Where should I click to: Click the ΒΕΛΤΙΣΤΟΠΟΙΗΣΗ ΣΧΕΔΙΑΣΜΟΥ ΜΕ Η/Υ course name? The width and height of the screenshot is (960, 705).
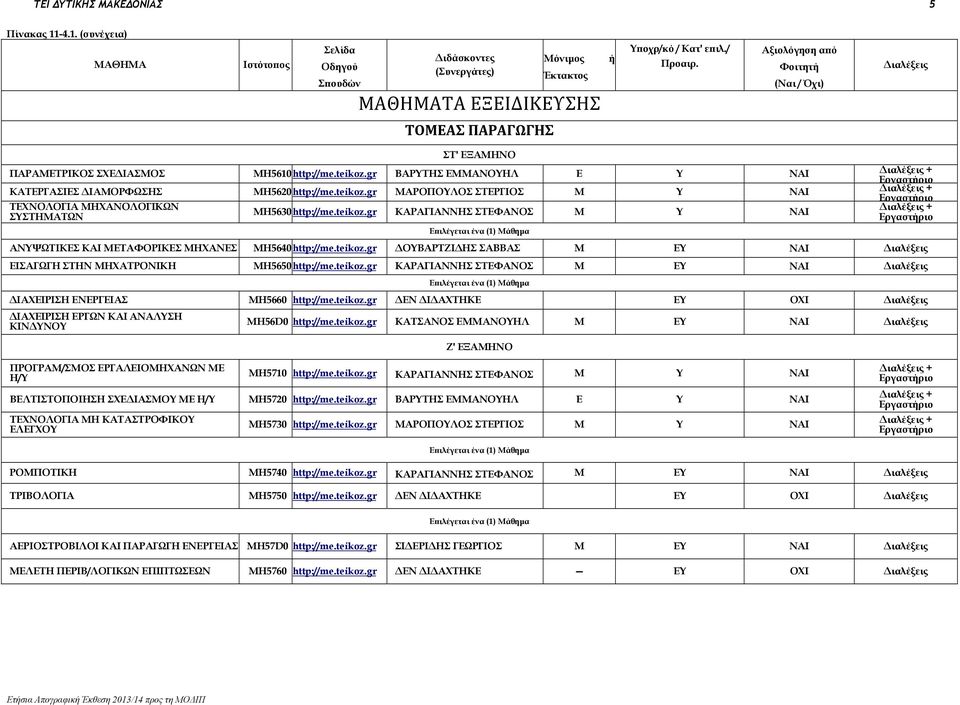[112, 400]
